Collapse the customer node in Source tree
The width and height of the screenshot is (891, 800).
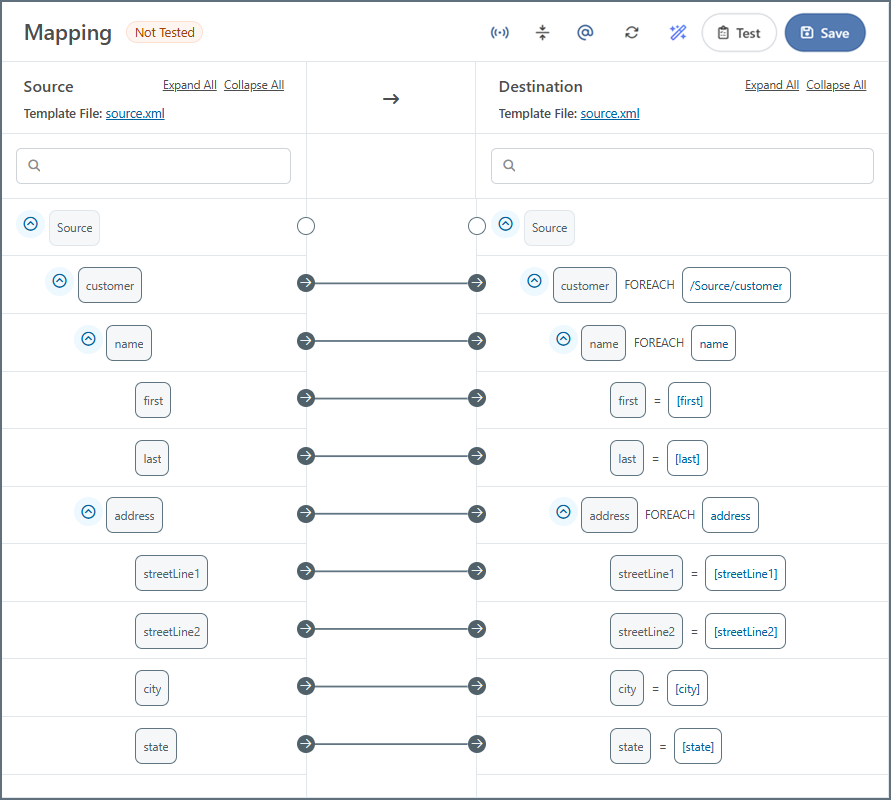click(x=59, y=282)
